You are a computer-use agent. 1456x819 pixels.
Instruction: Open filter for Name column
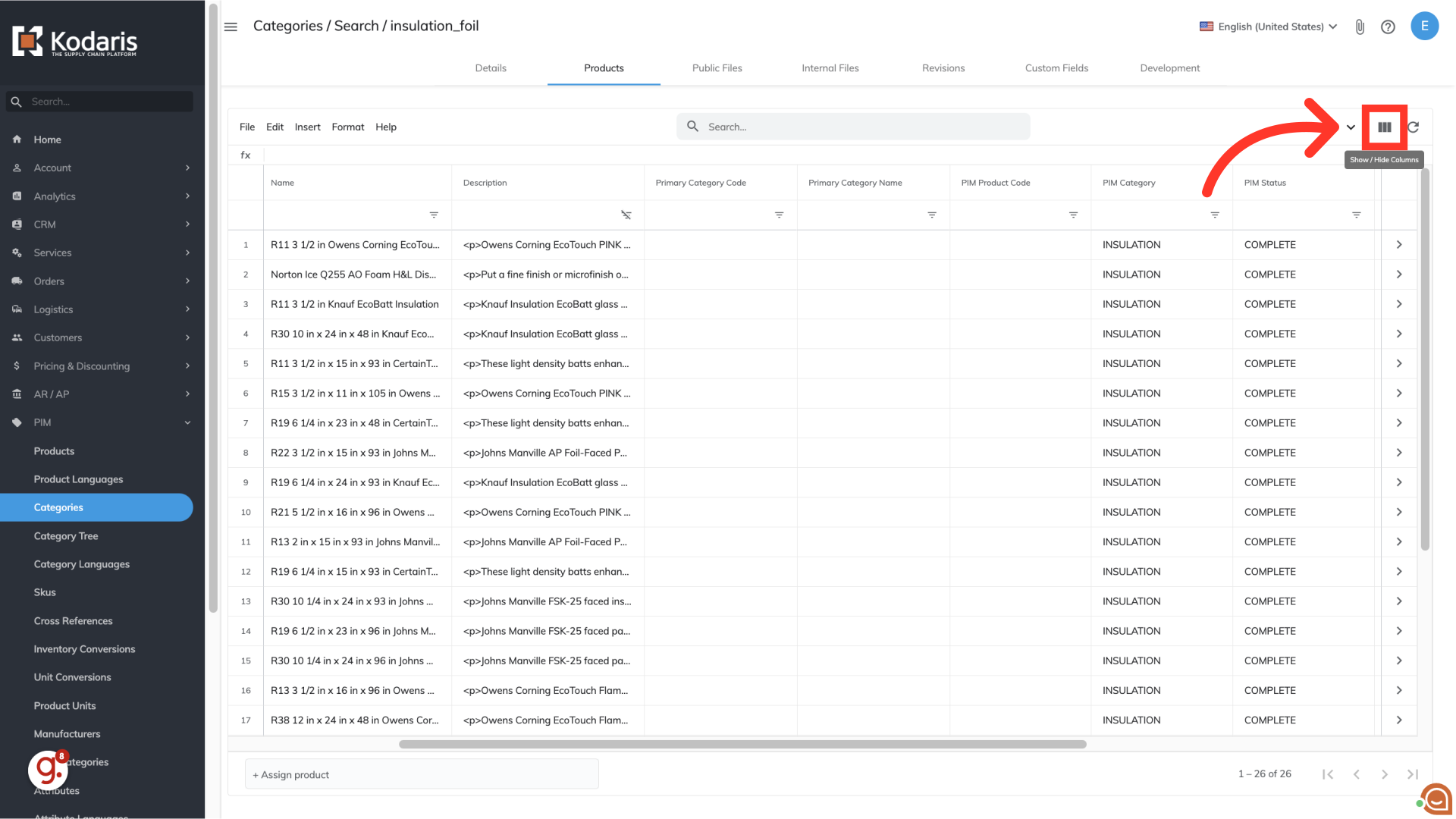click(x=434, y=215)
